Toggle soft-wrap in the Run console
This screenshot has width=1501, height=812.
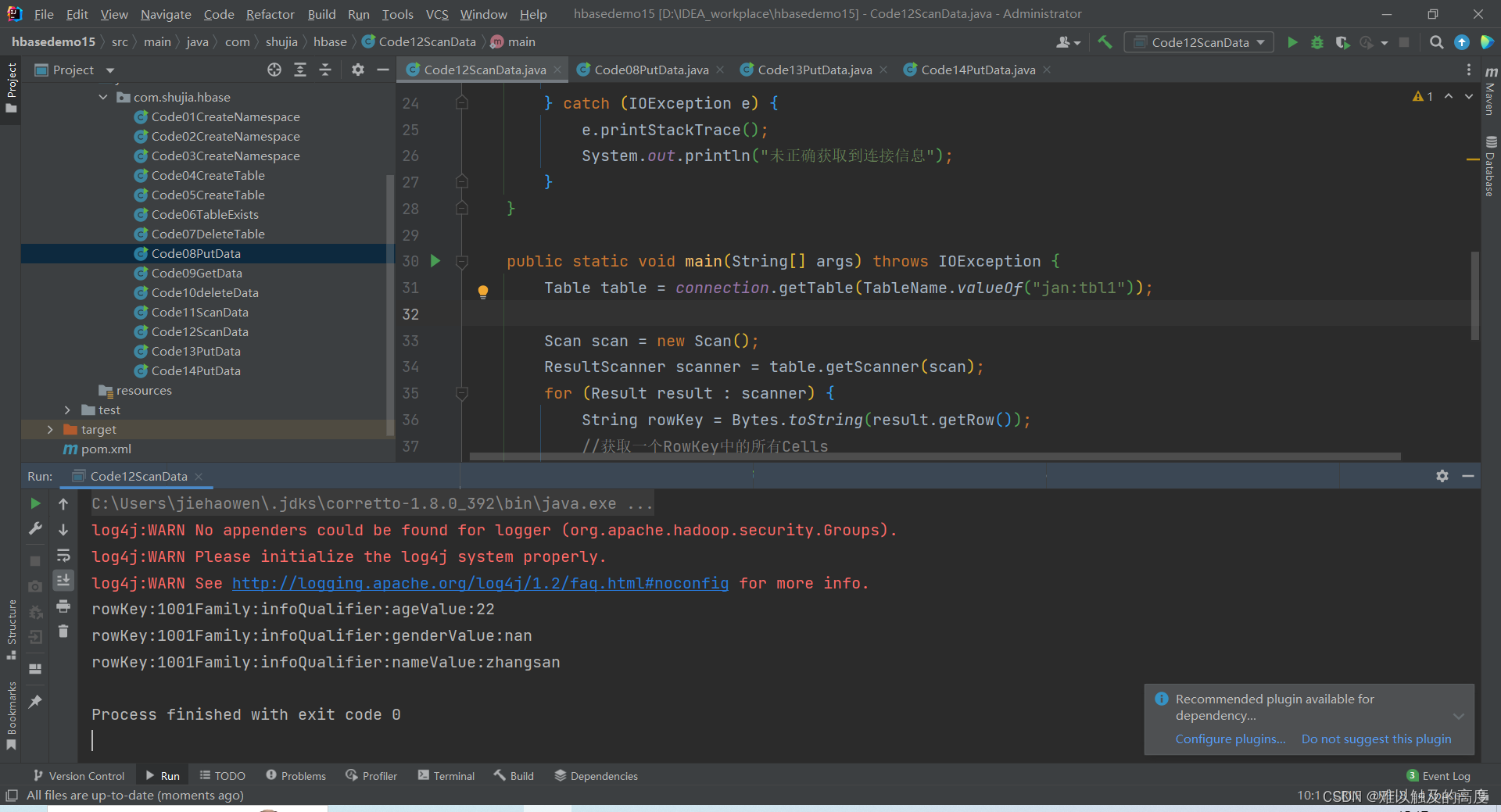click(x=63, y=556)
